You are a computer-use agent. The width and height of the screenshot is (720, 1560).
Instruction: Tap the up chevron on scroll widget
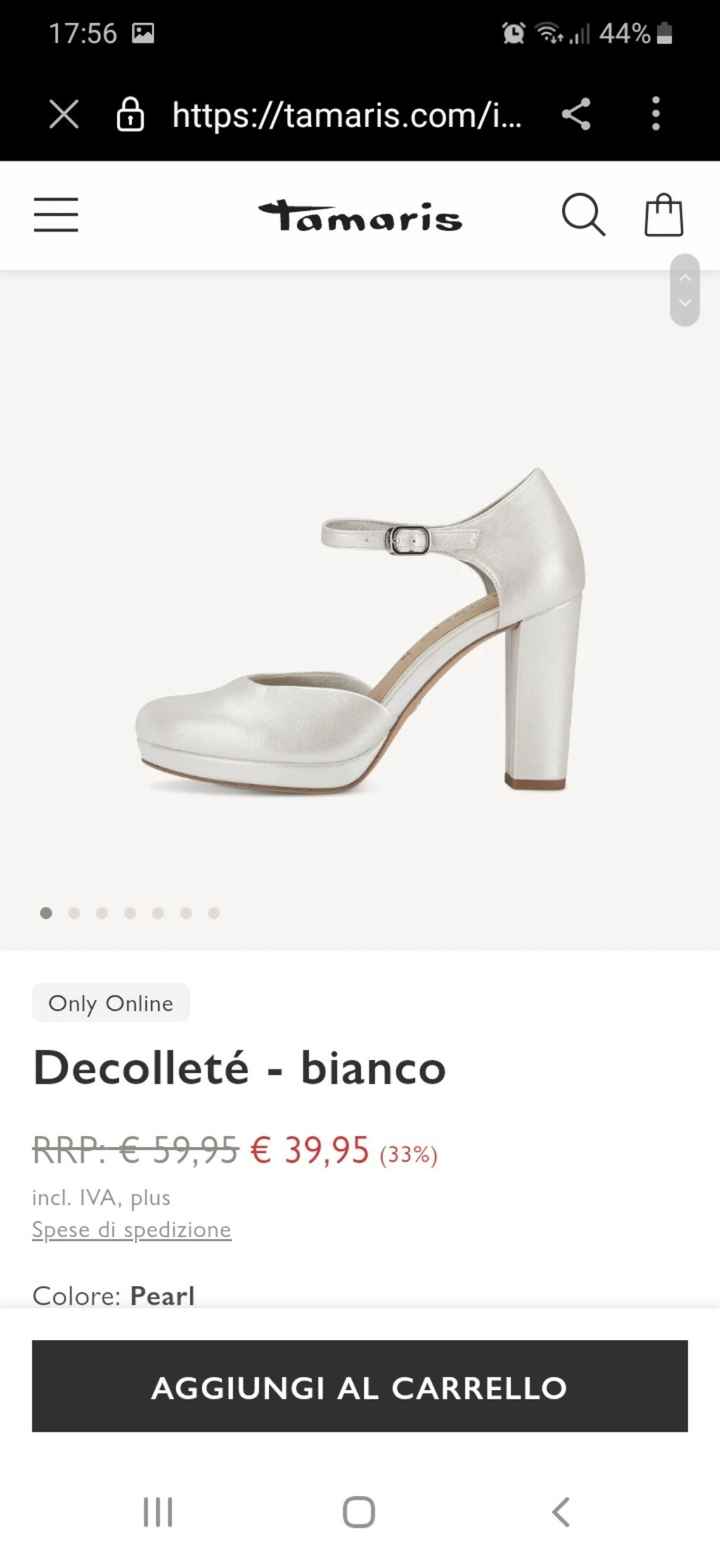pos(685,278)
